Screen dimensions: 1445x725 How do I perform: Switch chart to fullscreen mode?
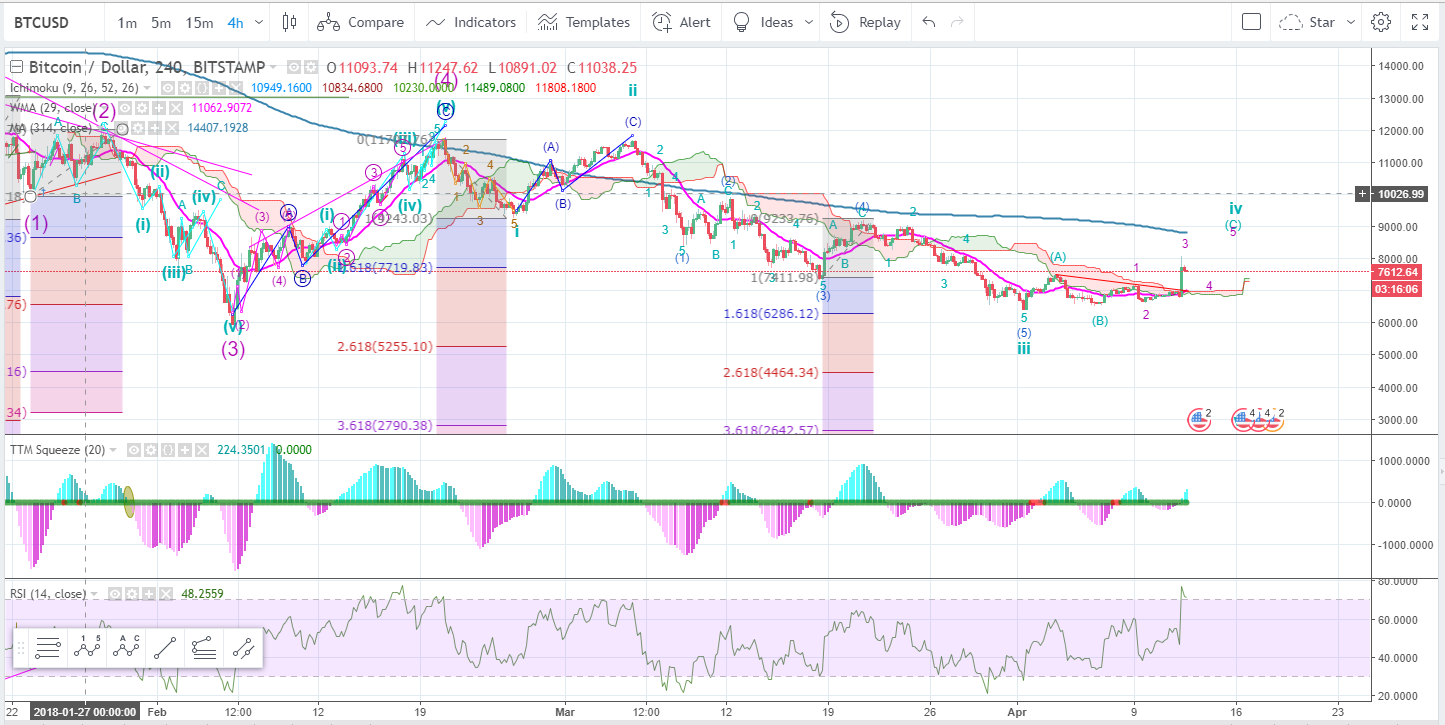1420,22
